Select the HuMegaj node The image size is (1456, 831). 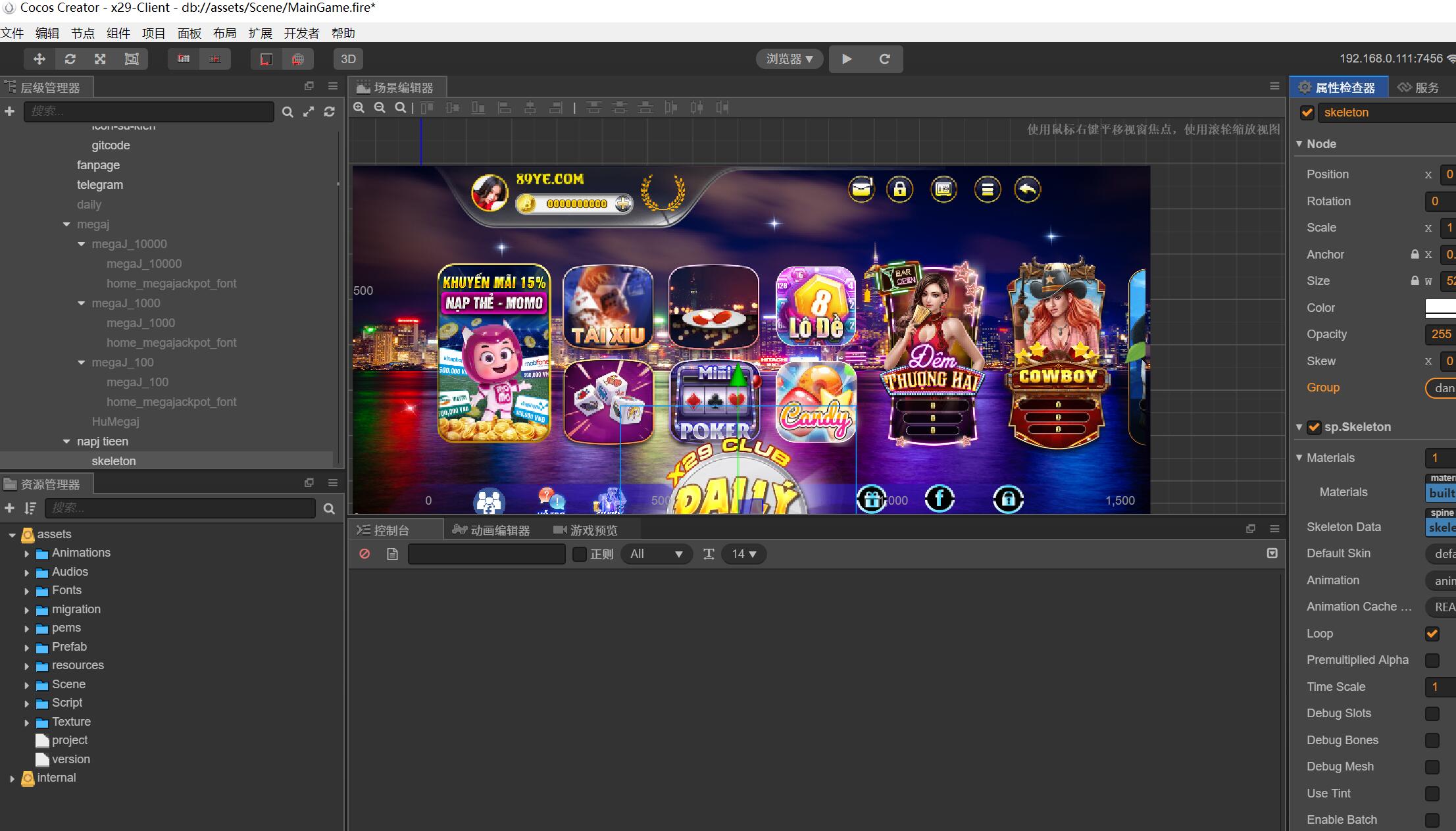115,422
